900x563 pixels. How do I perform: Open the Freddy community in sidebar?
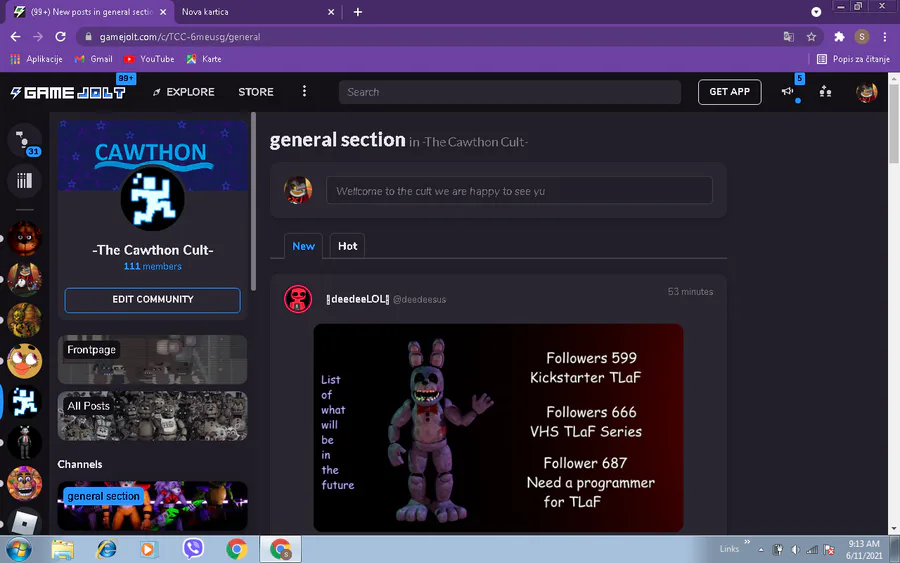tap(24, 238)
